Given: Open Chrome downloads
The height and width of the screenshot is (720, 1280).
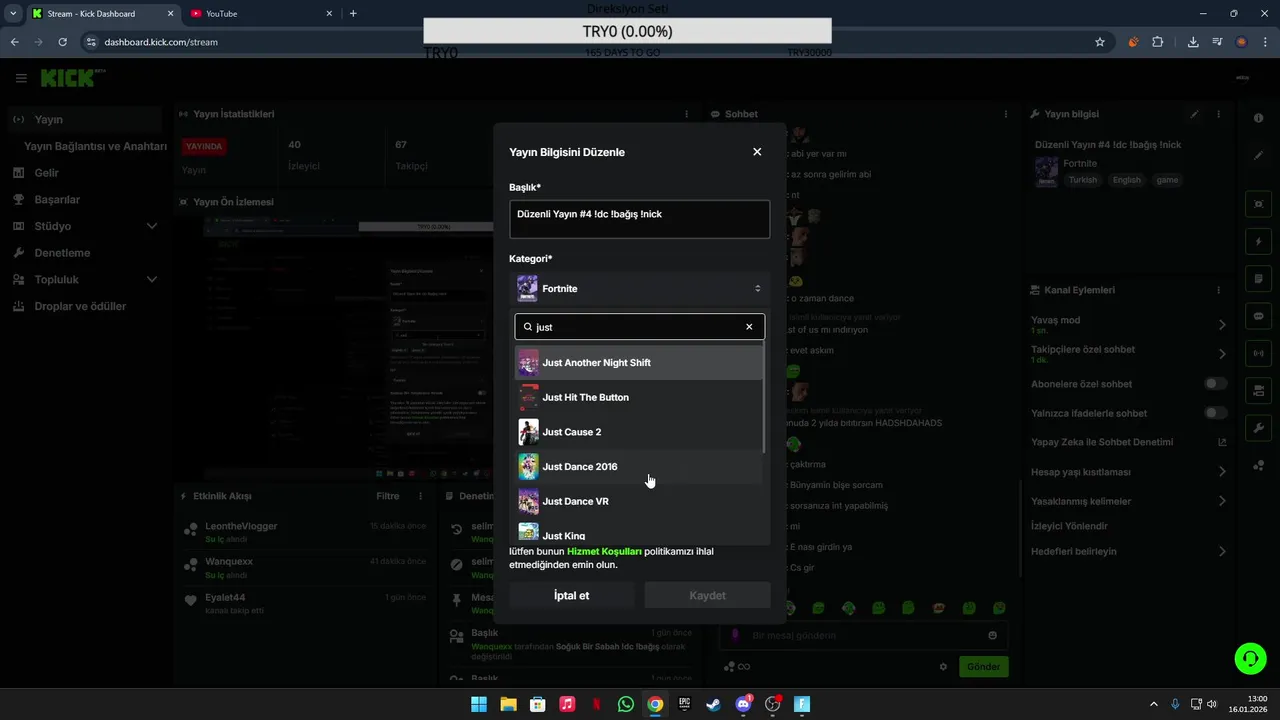Looking at the screenshot, I should [x=1193, y=42].
